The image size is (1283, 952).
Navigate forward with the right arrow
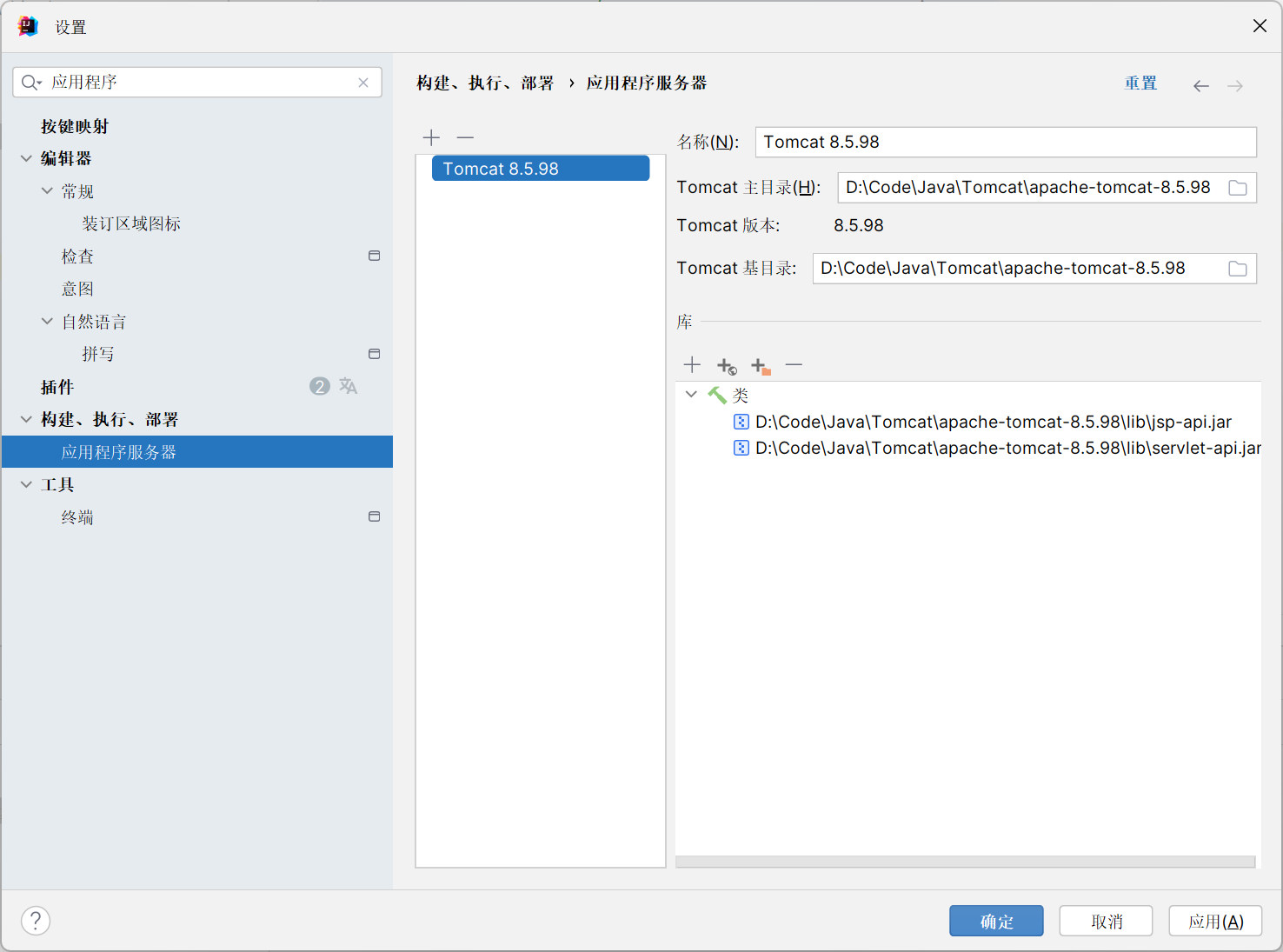point(1235,85)
